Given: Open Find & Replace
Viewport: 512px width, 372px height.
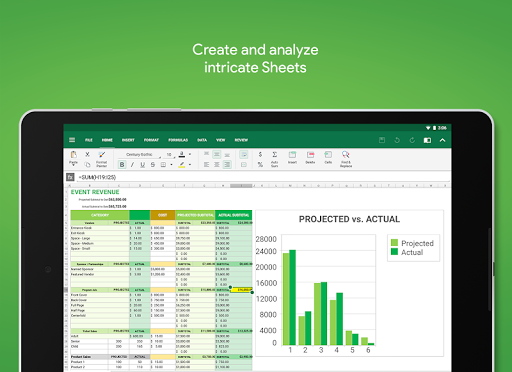Looking at the screenshot, I should coord(346,159).
